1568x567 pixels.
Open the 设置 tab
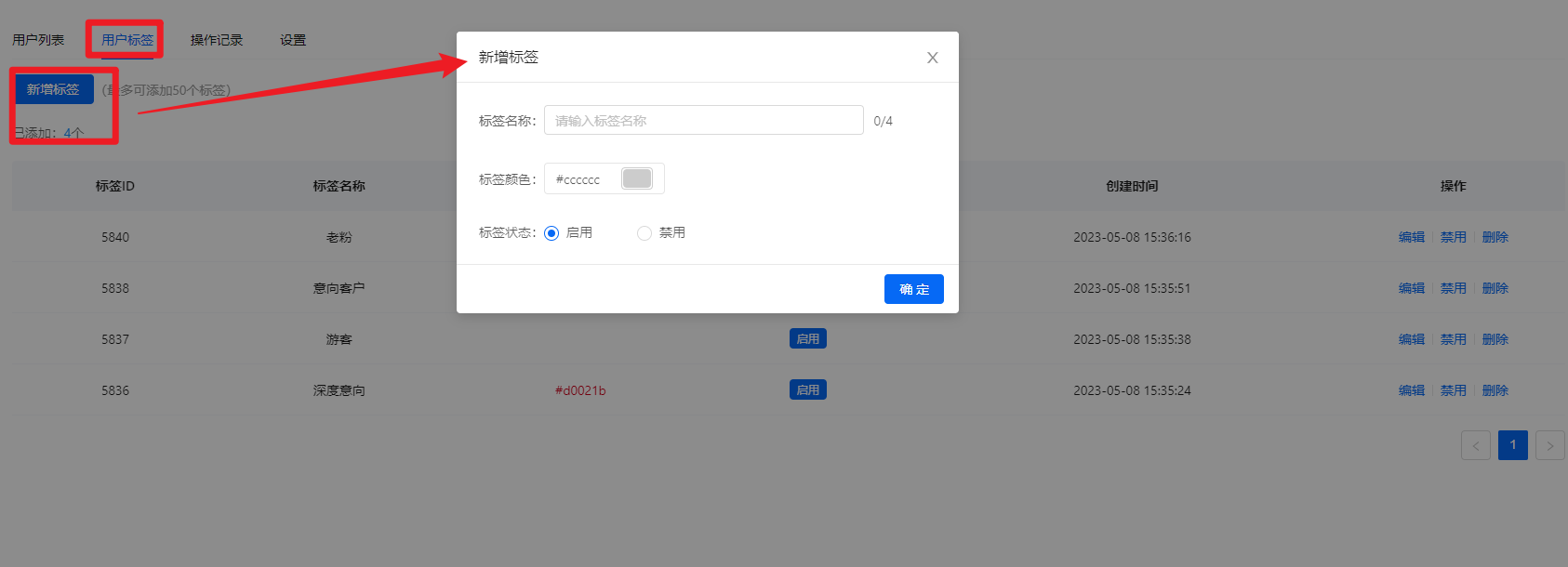coord(293,40)
